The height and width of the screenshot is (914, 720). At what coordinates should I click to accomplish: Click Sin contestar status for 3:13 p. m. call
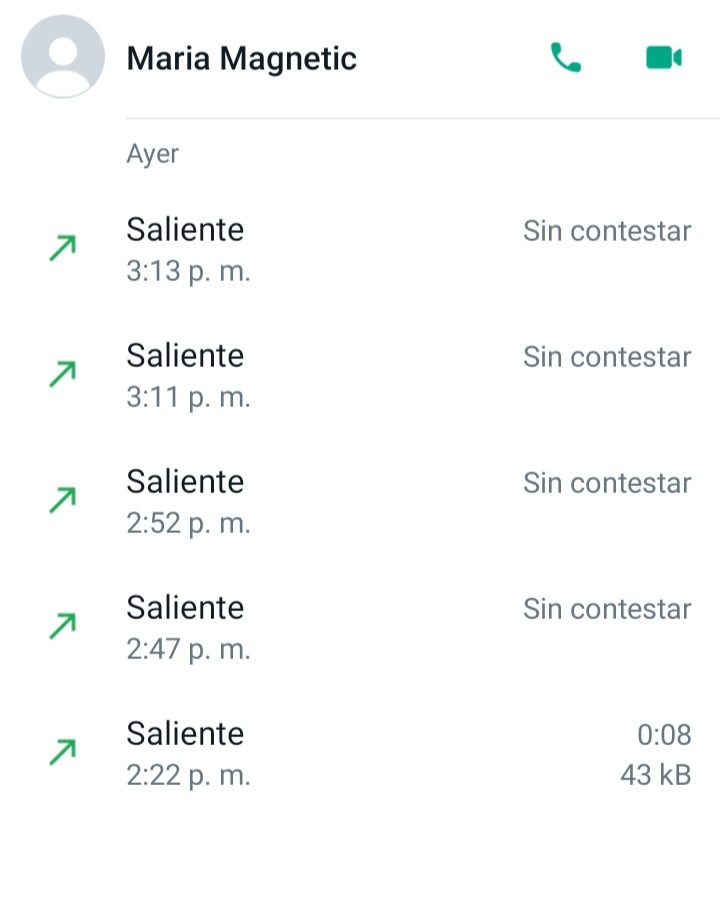607,231
